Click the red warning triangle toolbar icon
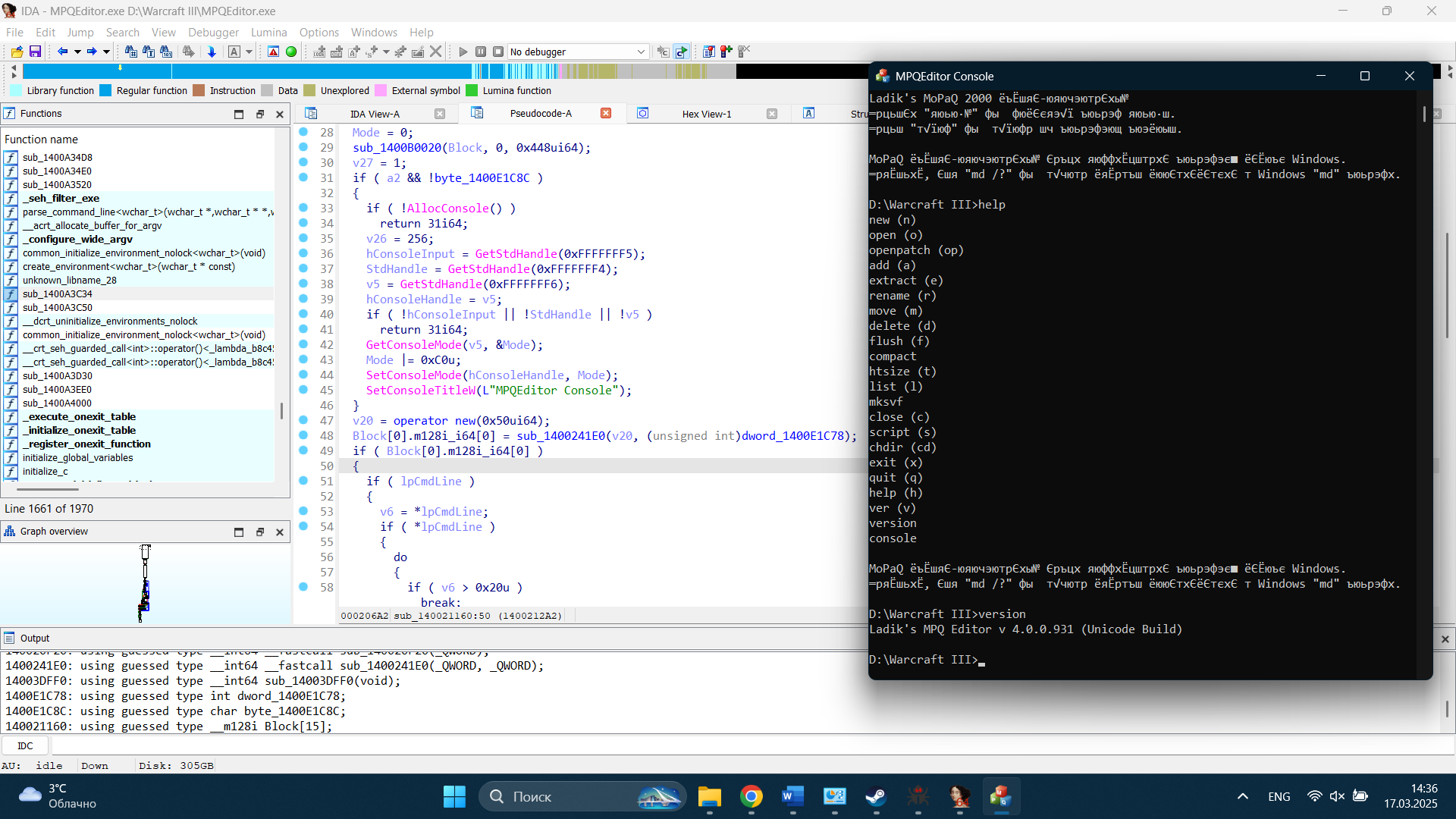The width and height of the screenshot is (1456, 819). [273, 52]
